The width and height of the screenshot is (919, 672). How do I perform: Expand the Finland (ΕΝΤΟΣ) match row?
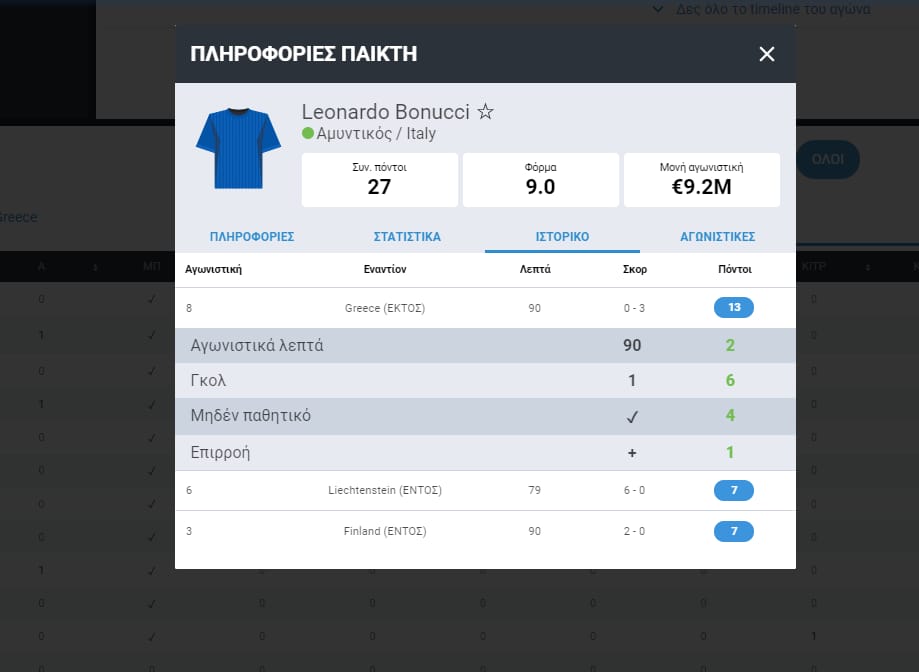[485, 531]
